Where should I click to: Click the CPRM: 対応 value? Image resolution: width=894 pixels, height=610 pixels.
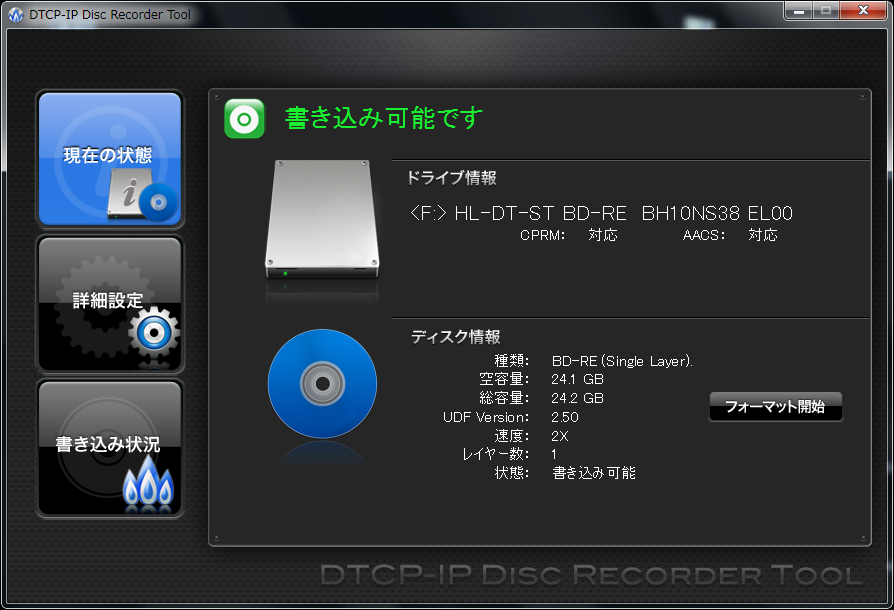603,235
